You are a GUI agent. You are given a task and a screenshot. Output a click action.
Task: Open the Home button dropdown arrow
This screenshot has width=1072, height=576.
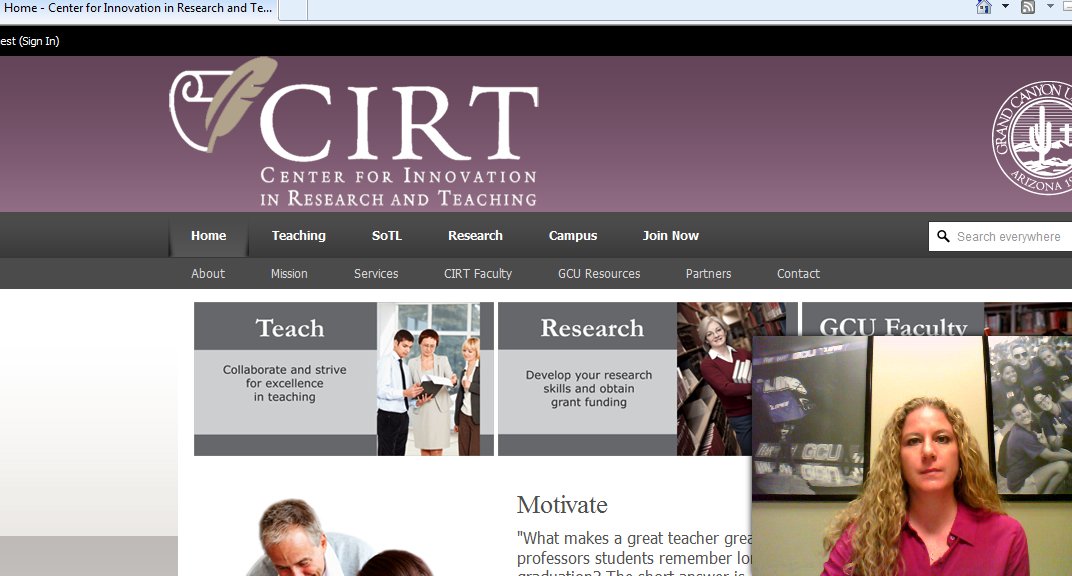point(1005,7)
